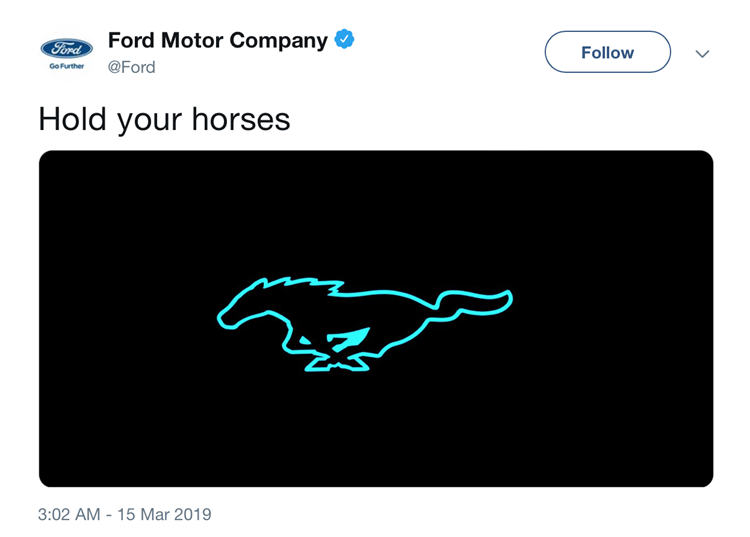This screenshot has height=537, width=750.
Task: Open the Ford Motor Company profile name
Action: point(218,40)
